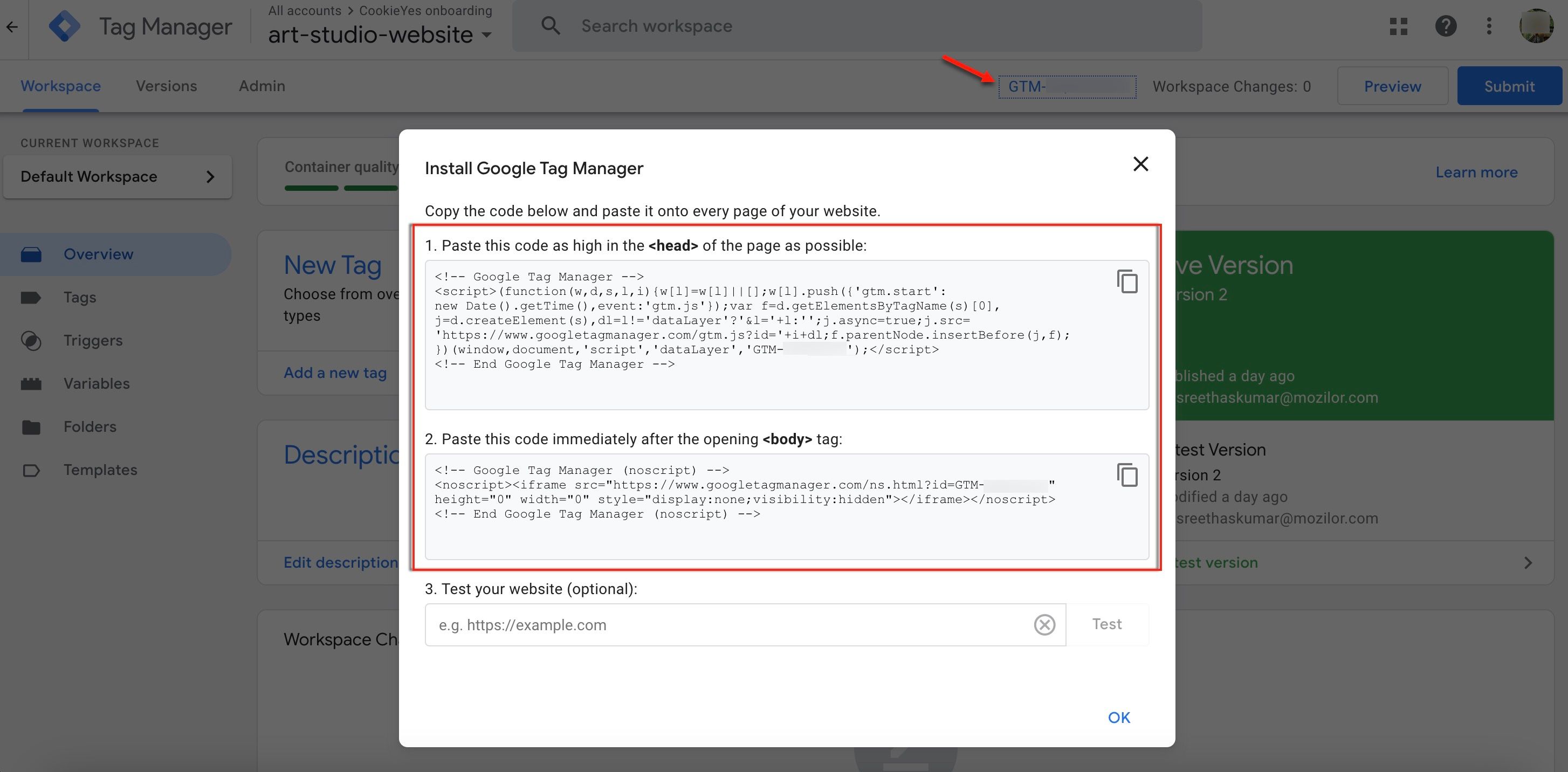Expand the Latest version chevron arrow

click(1528, 563)
